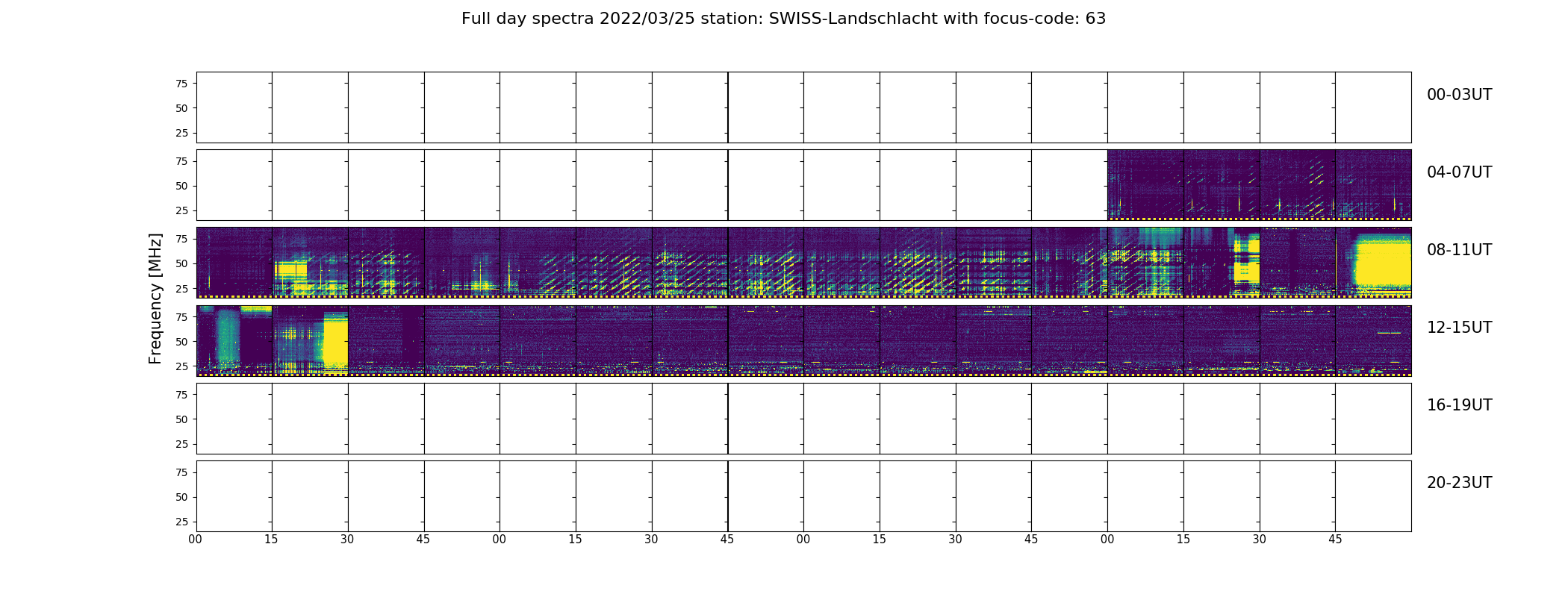Click the leftmost "00" x-axis tick label
The height and width of the screenshot is (597, 1568).
pos(196,539)
